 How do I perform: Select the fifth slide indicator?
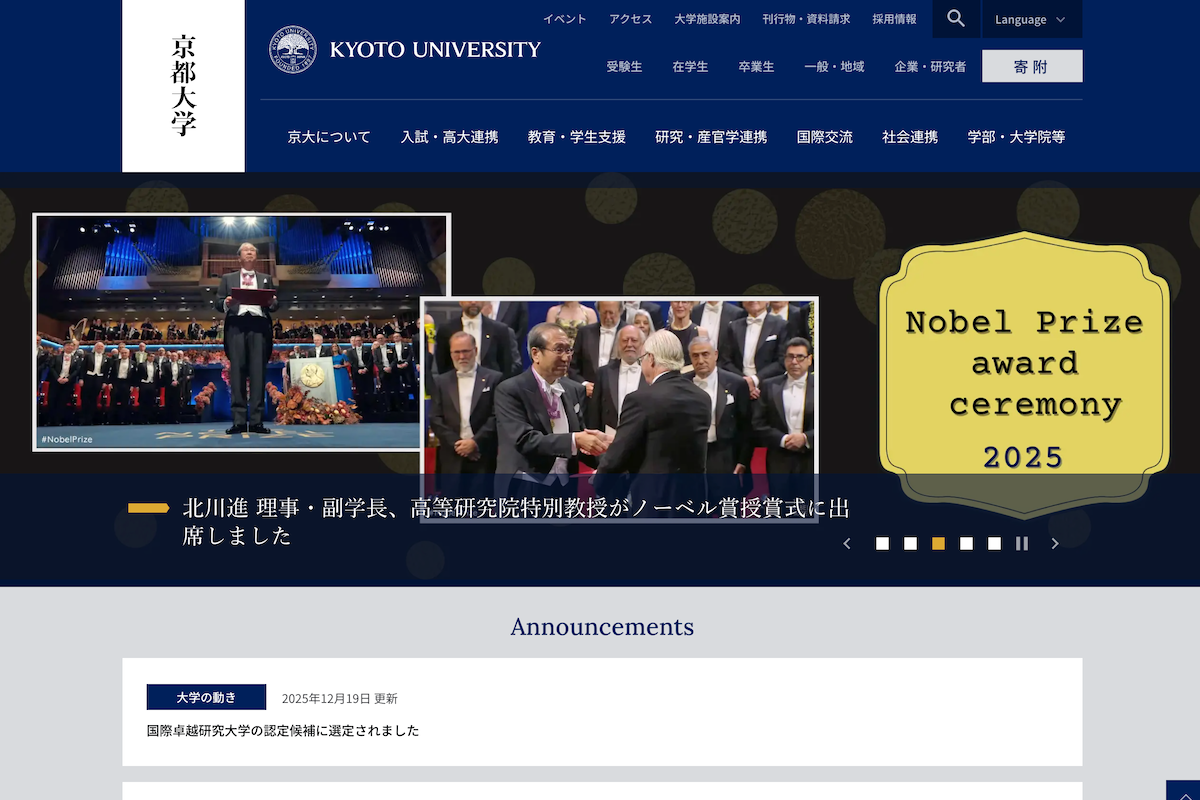click(x=994, y=544)
